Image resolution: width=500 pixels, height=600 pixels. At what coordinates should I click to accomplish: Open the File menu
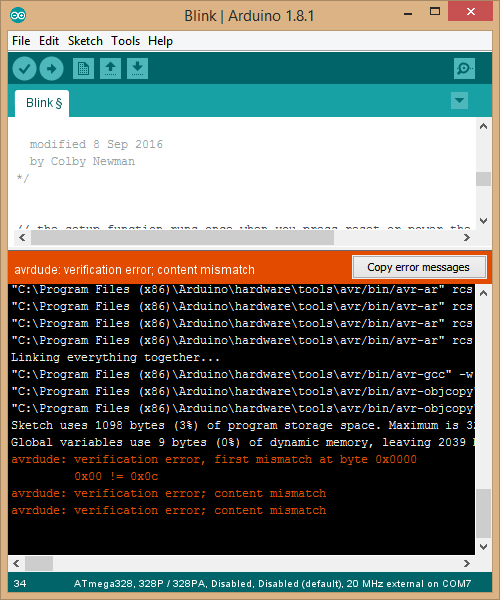tap(21, 41)
